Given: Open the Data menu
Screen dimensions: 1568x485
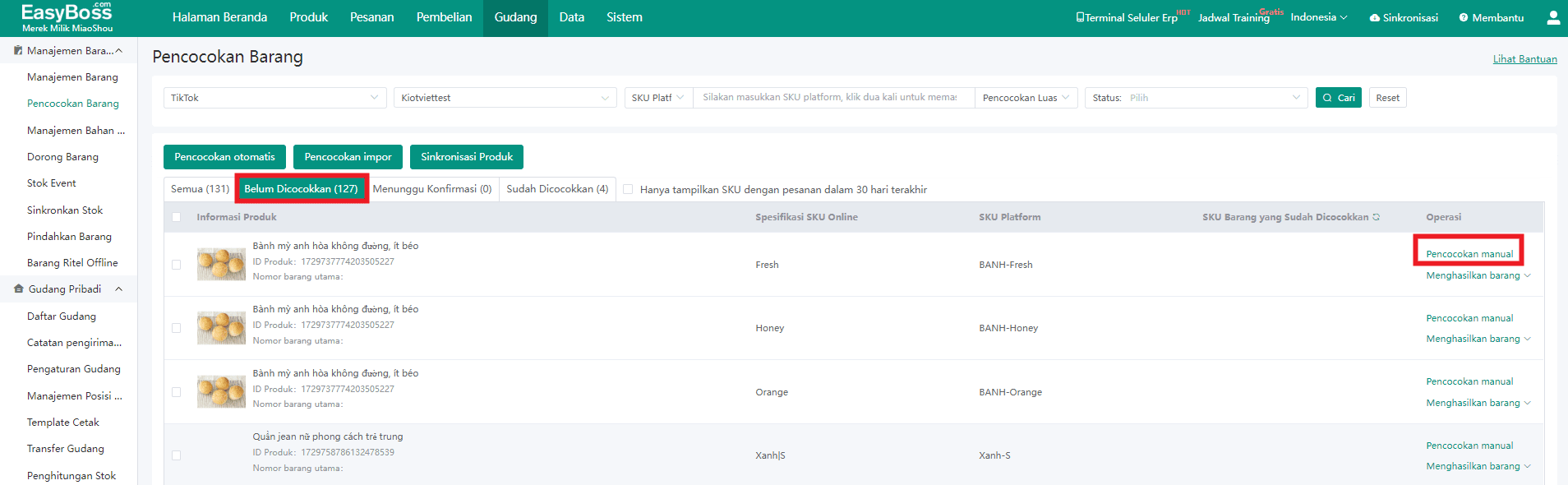Looking at the screenshot, I should pyautogui.click(x=571, y=17).
